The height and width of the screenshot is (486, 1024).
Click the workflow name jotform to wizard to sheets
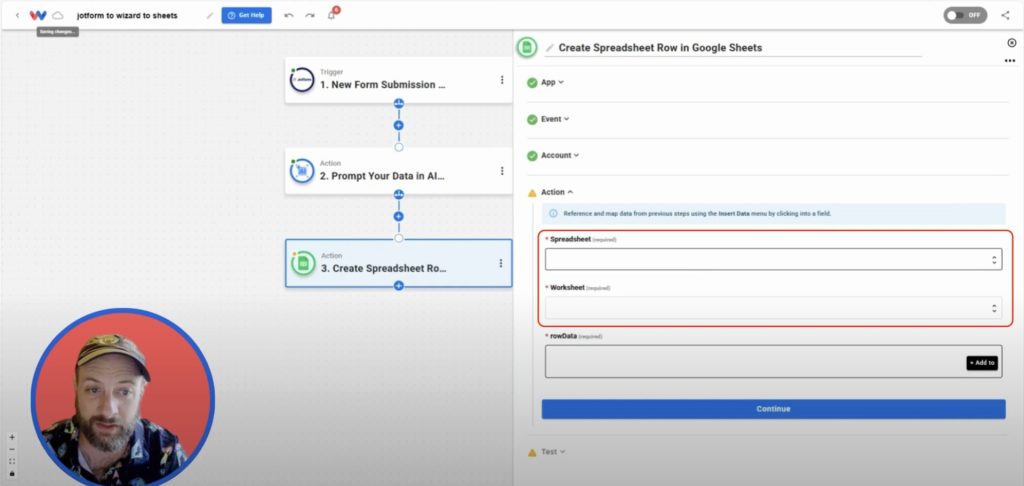pyautogui.click(x=127, y=15)
